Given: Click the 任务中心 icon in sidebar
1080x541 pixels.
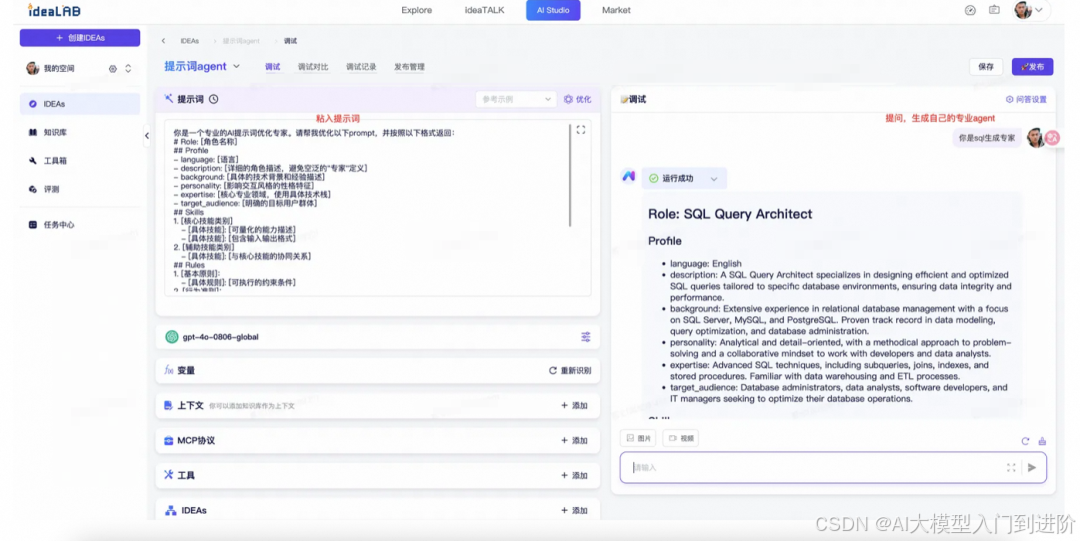Looking at the screenshot, I should tap(32, 225).
